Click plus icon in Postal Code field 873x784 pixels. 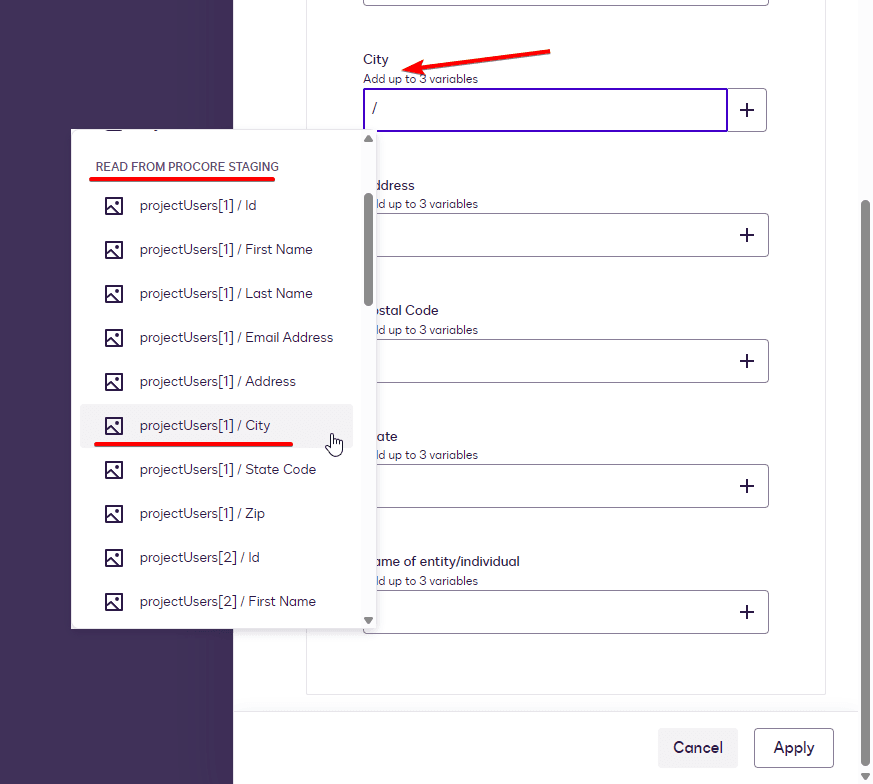[747, 361]
